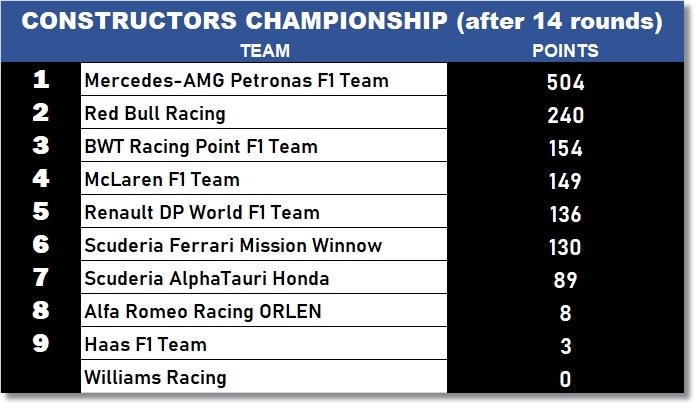Click BWT Racing Point F1 Team row
The image size is (696, 405).
point(202,146)
